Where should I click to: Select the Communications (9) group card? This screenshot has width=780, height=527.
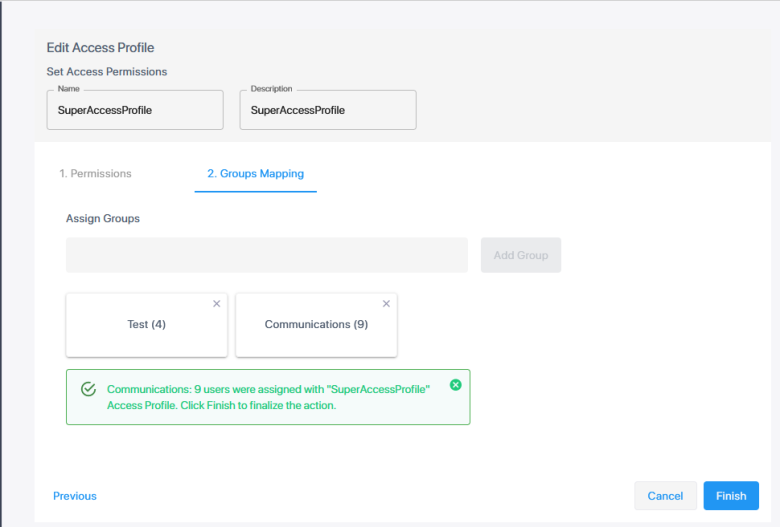[316, 325]
